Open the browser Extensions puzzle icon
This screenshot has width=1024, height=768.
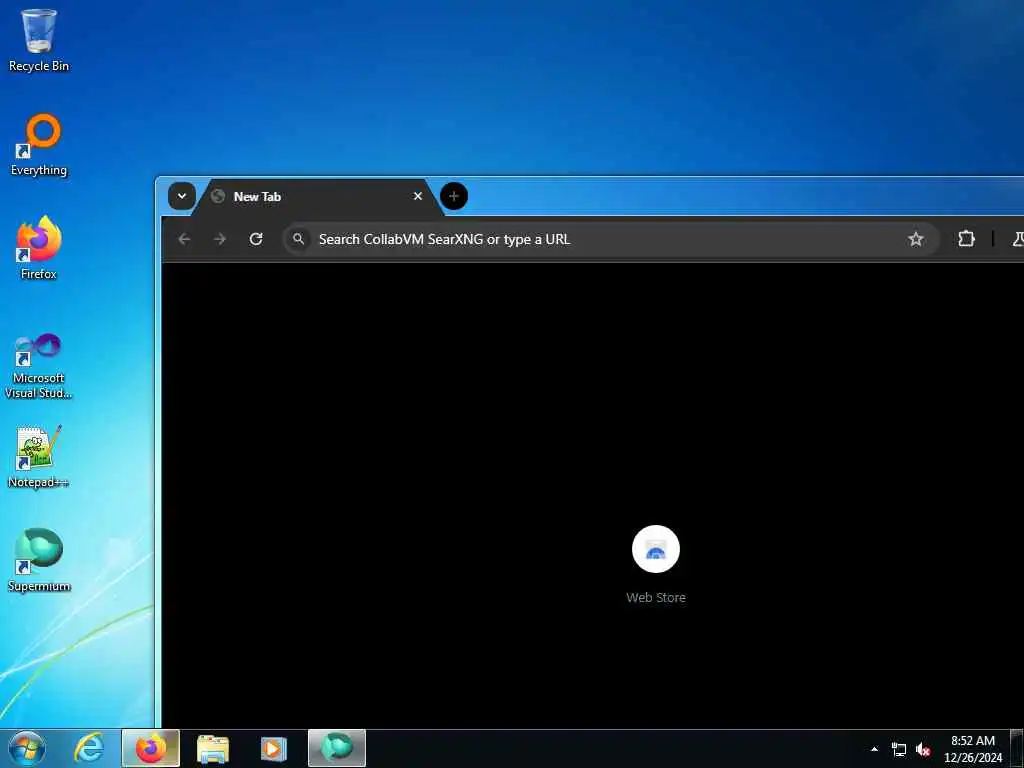tap(967, 239)
